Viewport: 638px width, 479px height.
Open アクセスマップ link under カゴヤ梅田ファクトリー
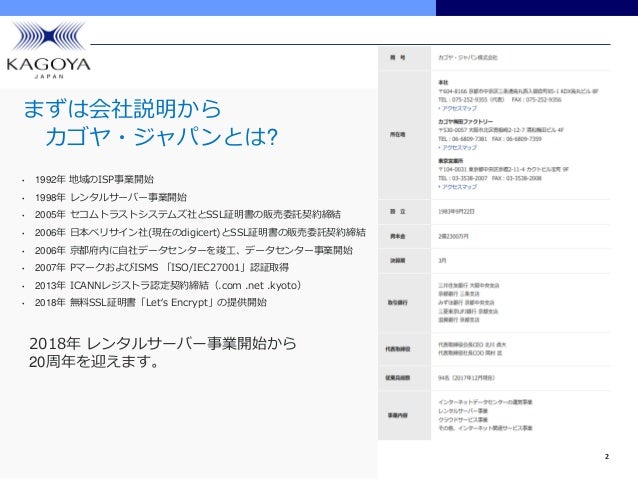[x=459, y=147]
